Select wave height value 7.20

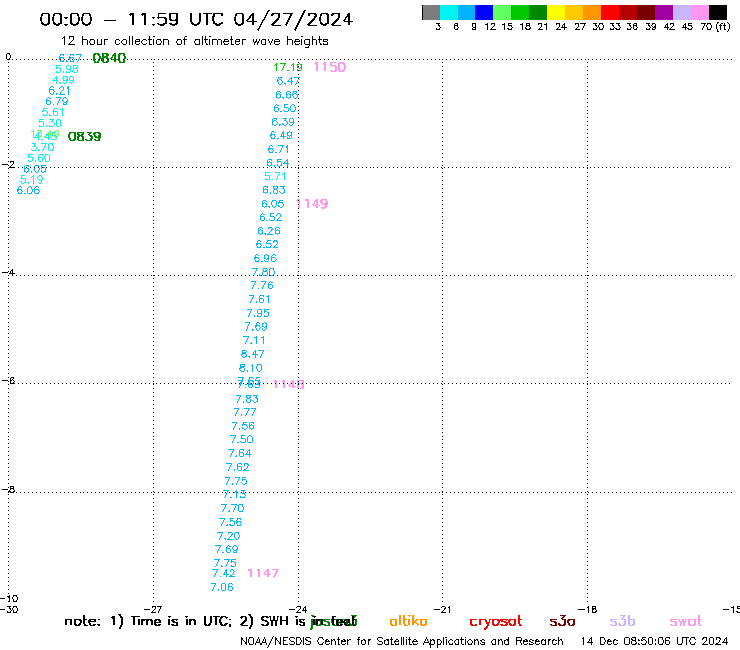(x=228, y=536)
